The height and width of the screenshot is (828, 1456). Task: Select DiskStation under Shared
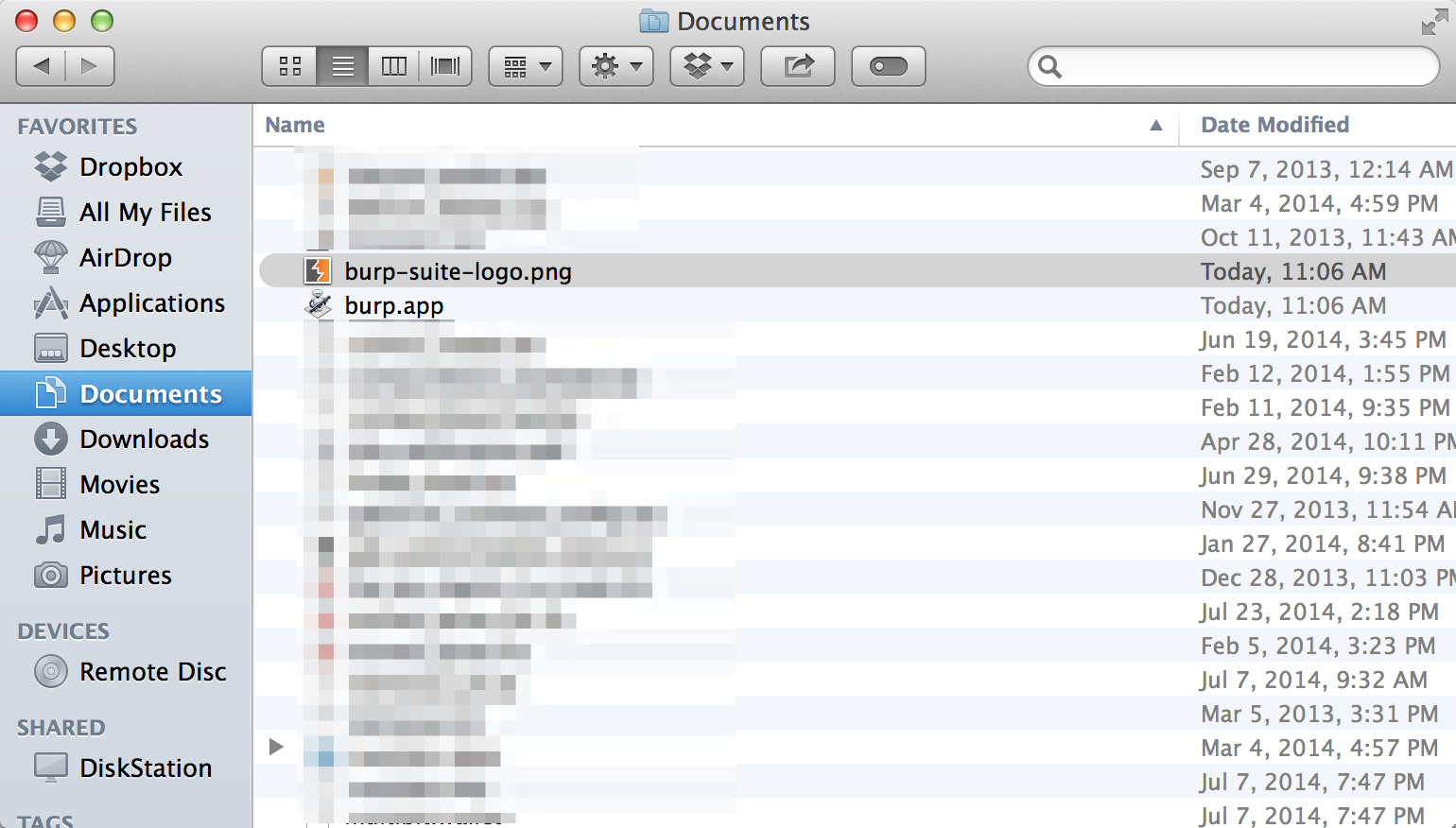[145, 768]
